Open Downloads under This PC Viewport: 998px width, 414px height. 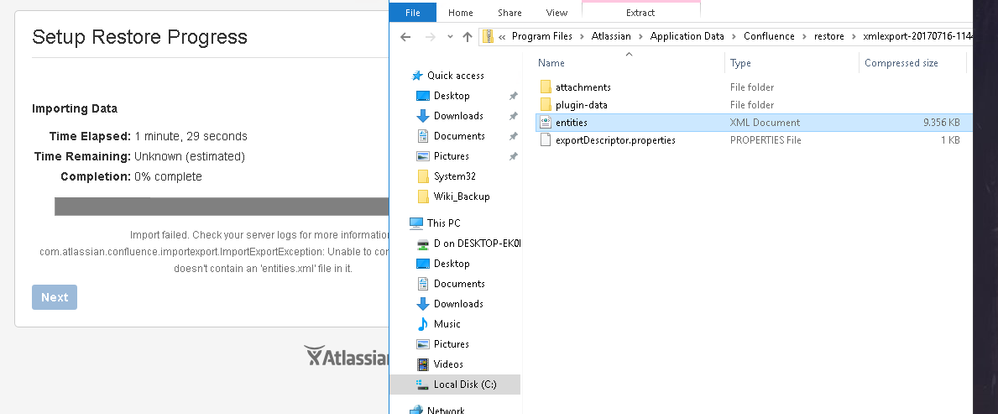(458, 304)
